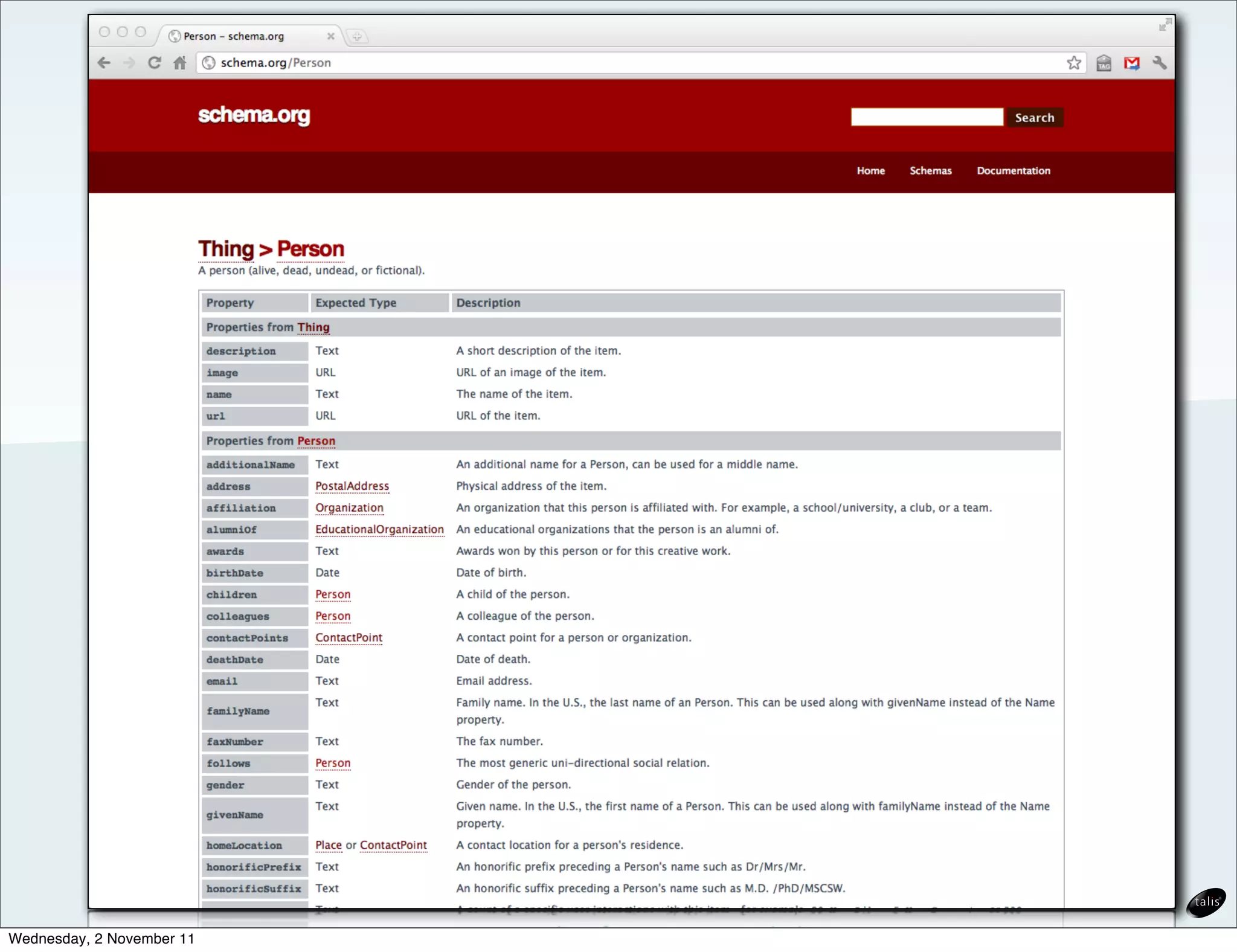Click the schema.org search text field
The height and width of the screenshot is (952, 1237).
[x=927, y=117]
